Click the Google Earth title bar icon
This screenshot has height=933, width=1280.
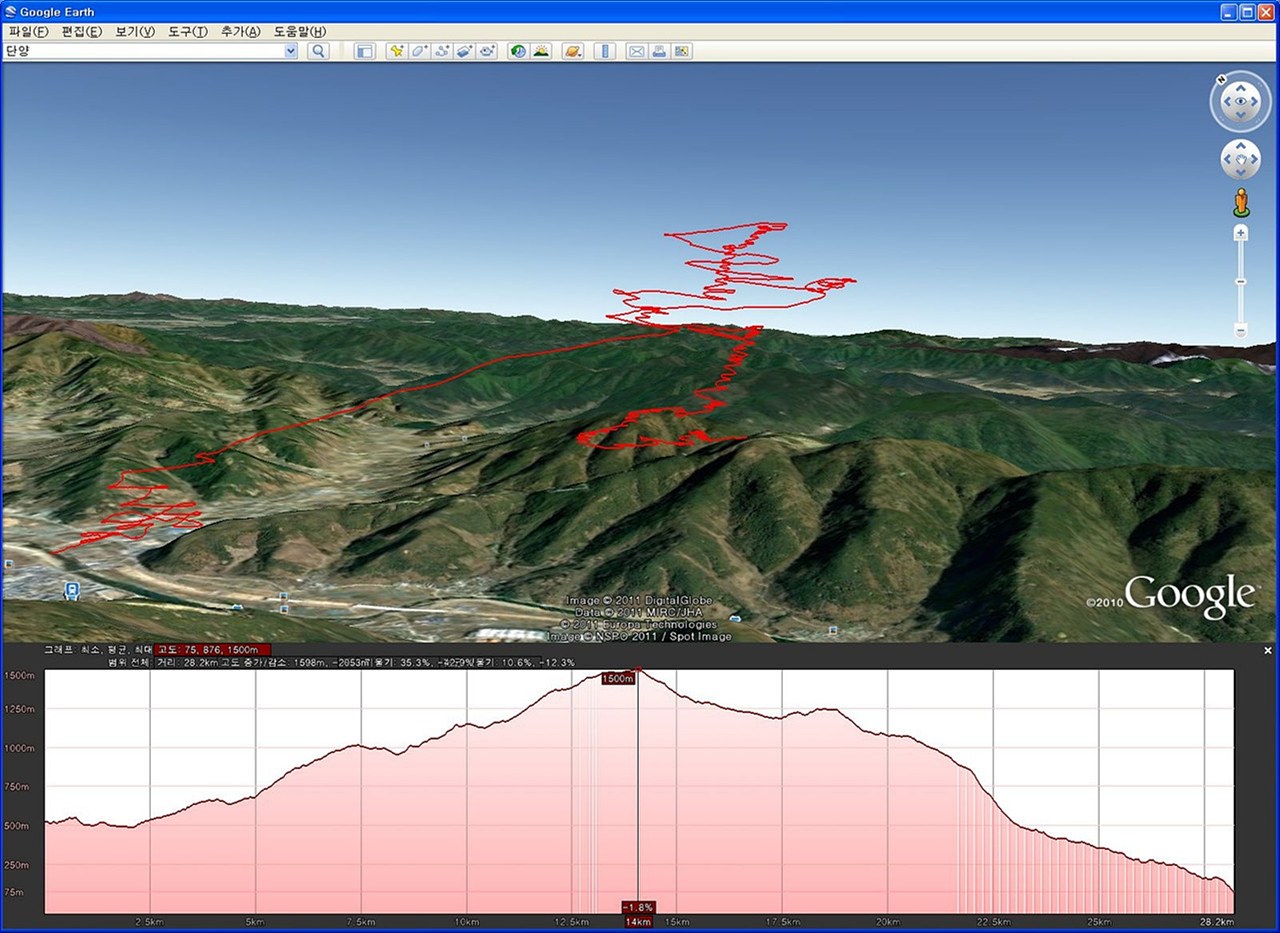[10, 11]
